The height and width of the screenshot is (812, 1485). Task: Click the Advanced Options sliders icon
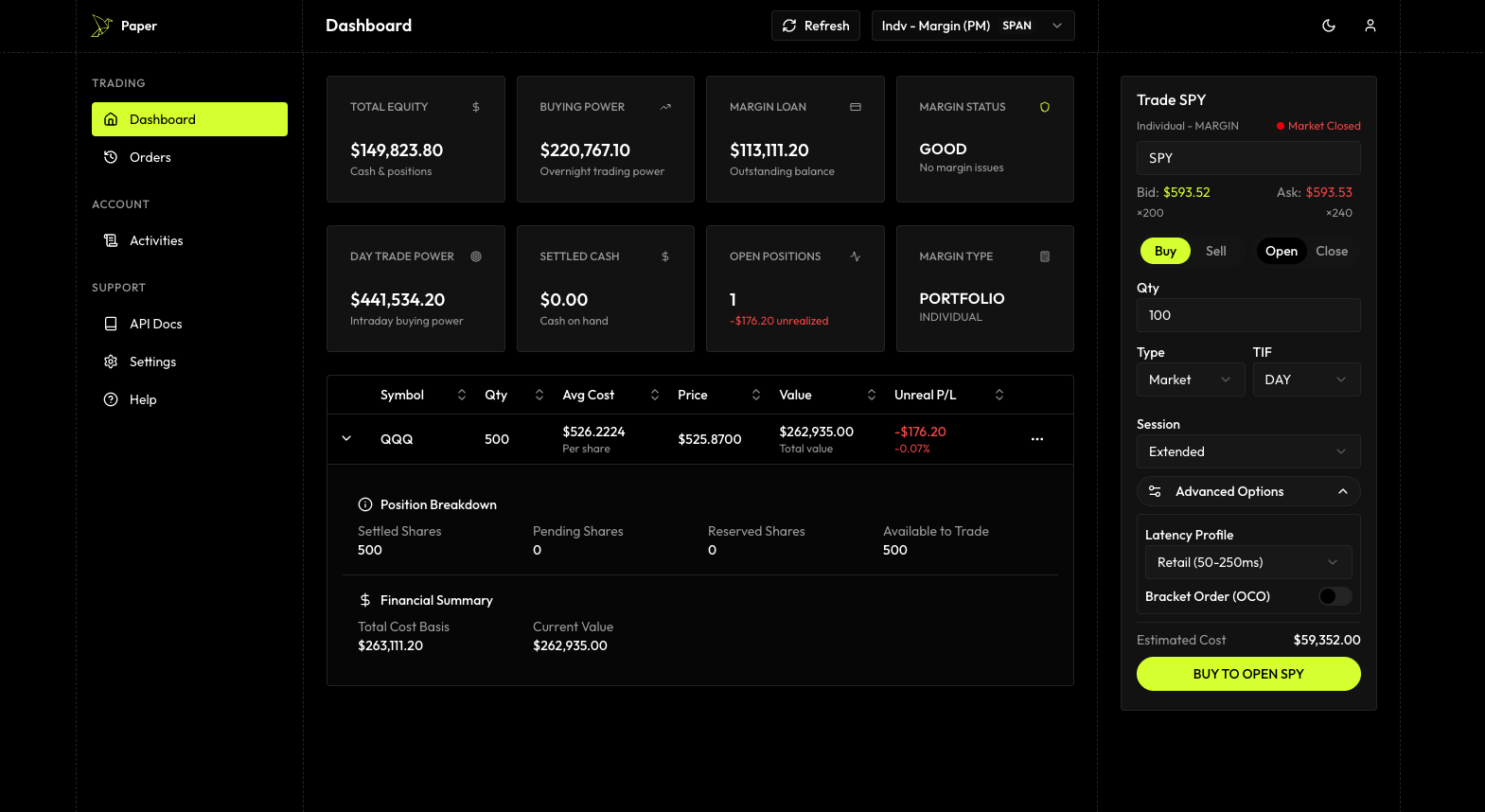pyautogui.click(x=1155, y=491)
